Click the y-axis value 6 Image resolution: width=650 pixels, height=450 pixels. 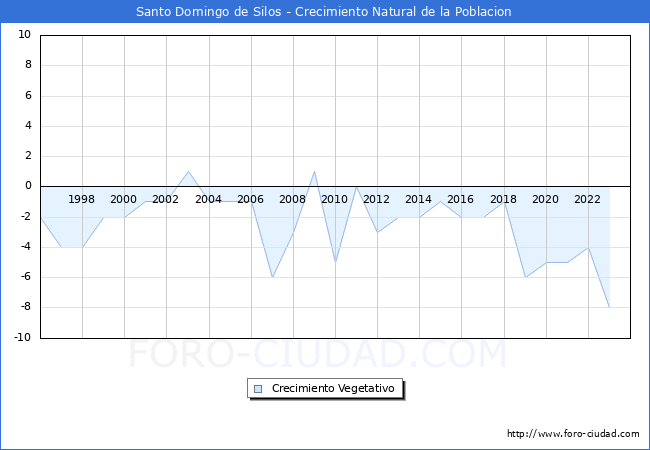point(28,95)
